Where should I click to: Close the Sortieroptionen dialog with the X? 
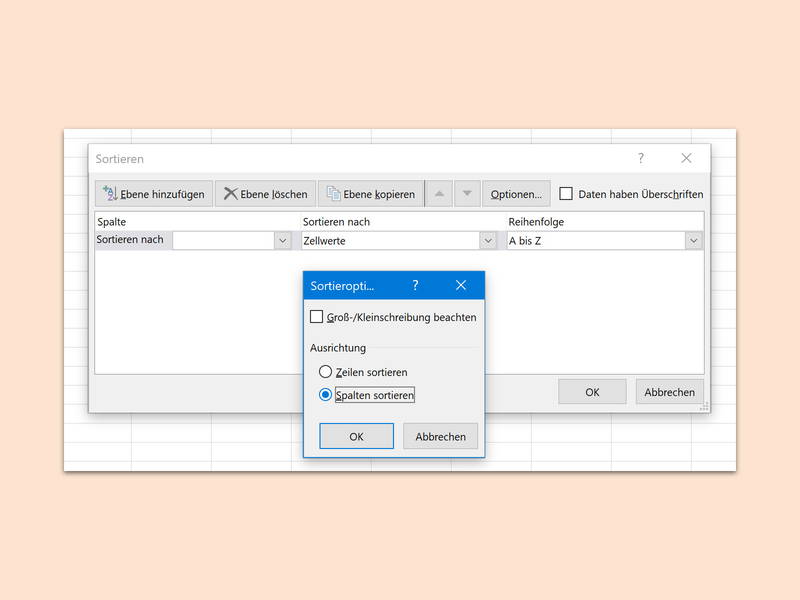(461, 285)
